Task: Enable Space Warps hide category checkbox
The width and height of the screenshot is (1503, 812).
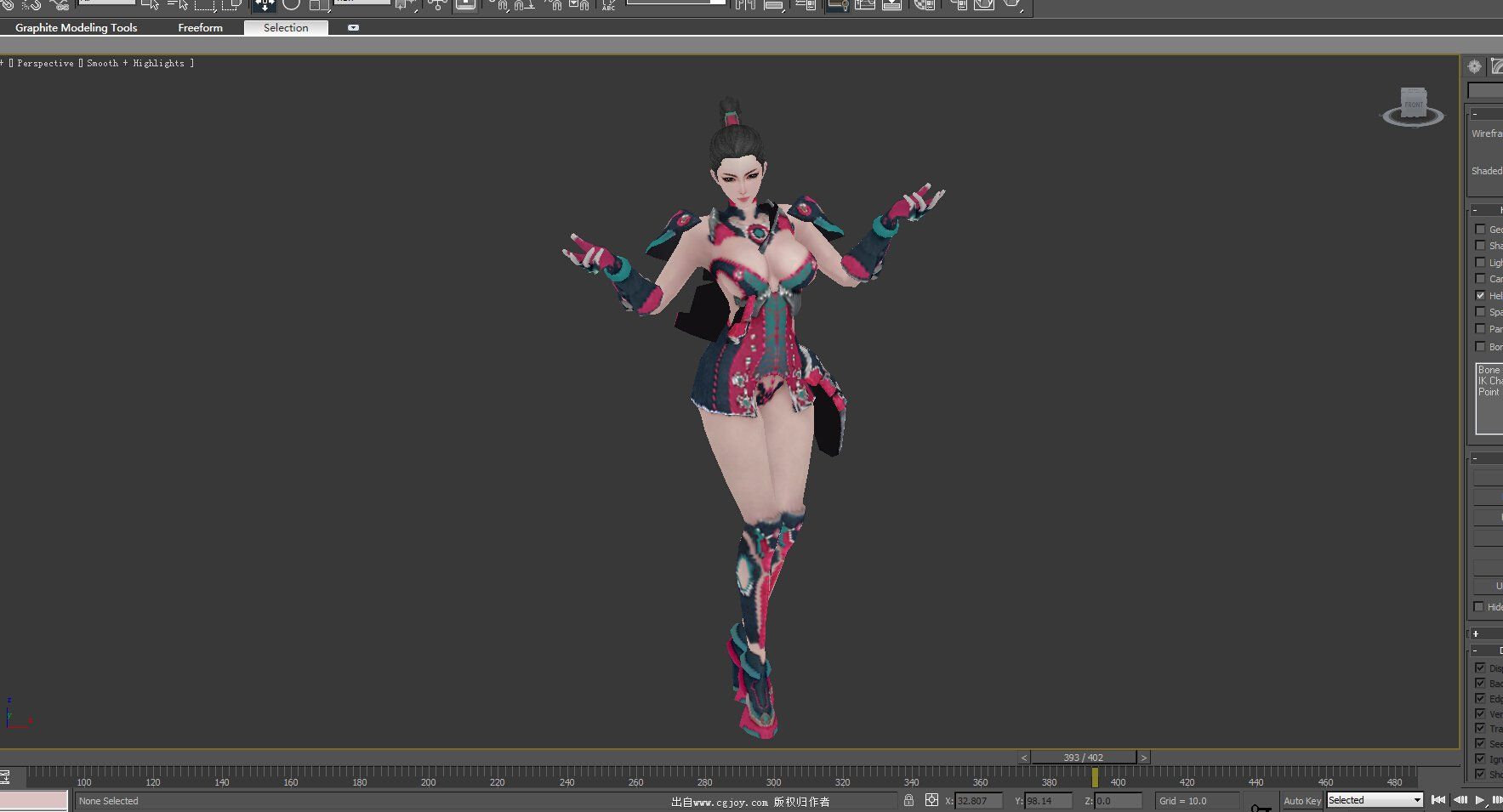Action: click(x=1480, y=311)
